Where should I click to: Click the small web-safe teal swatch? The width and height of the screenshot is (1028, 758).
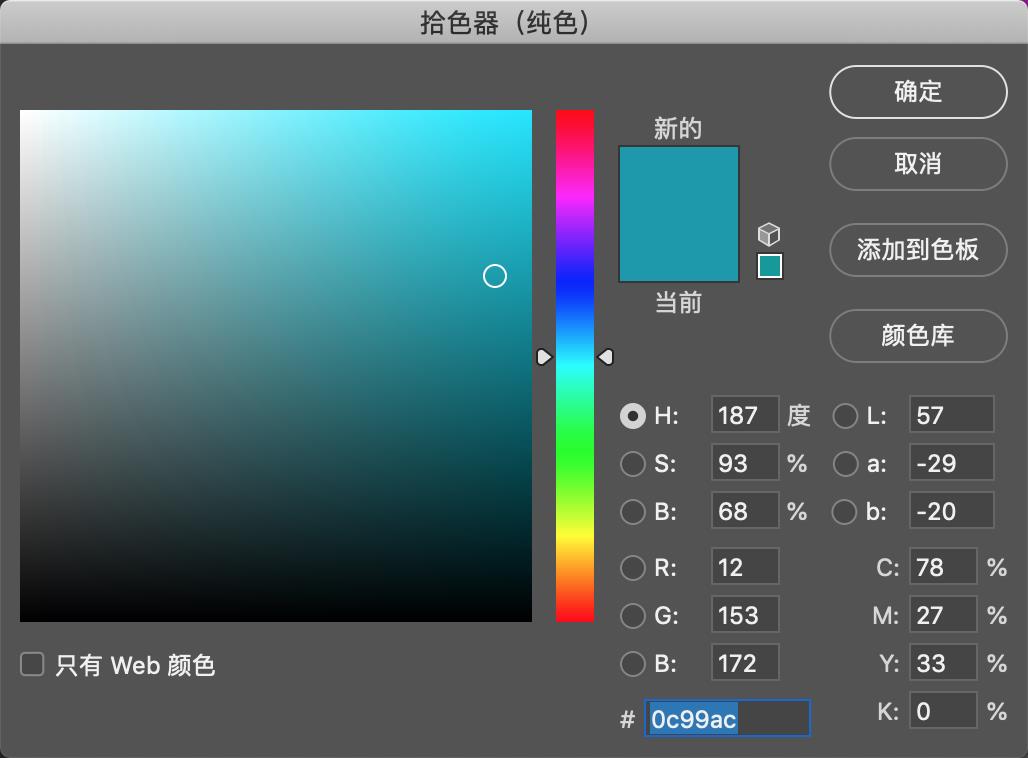[x=769, y=266]
